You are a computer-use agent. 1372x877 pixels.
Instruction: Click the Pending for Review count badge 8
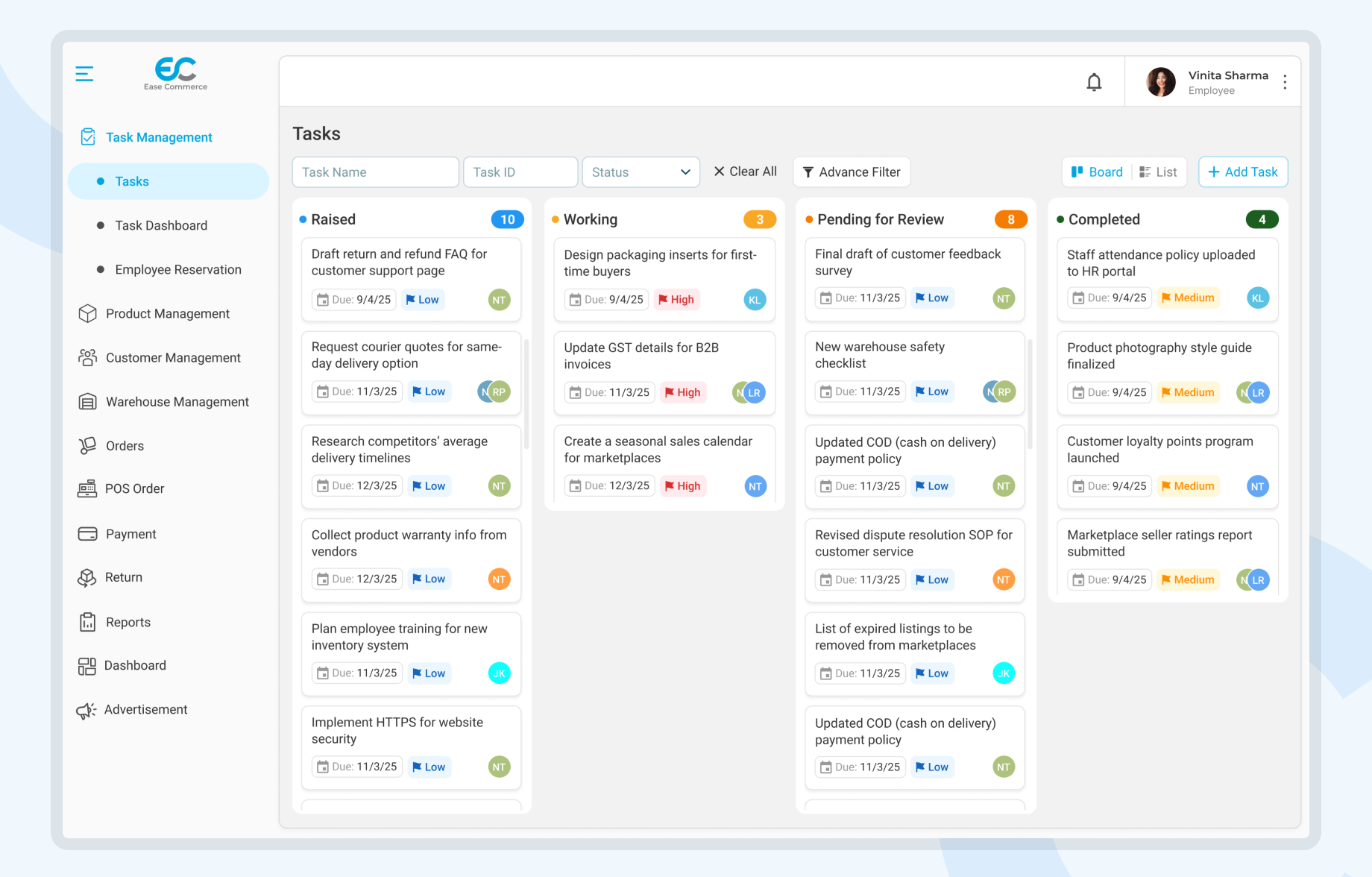point(1011,219)
